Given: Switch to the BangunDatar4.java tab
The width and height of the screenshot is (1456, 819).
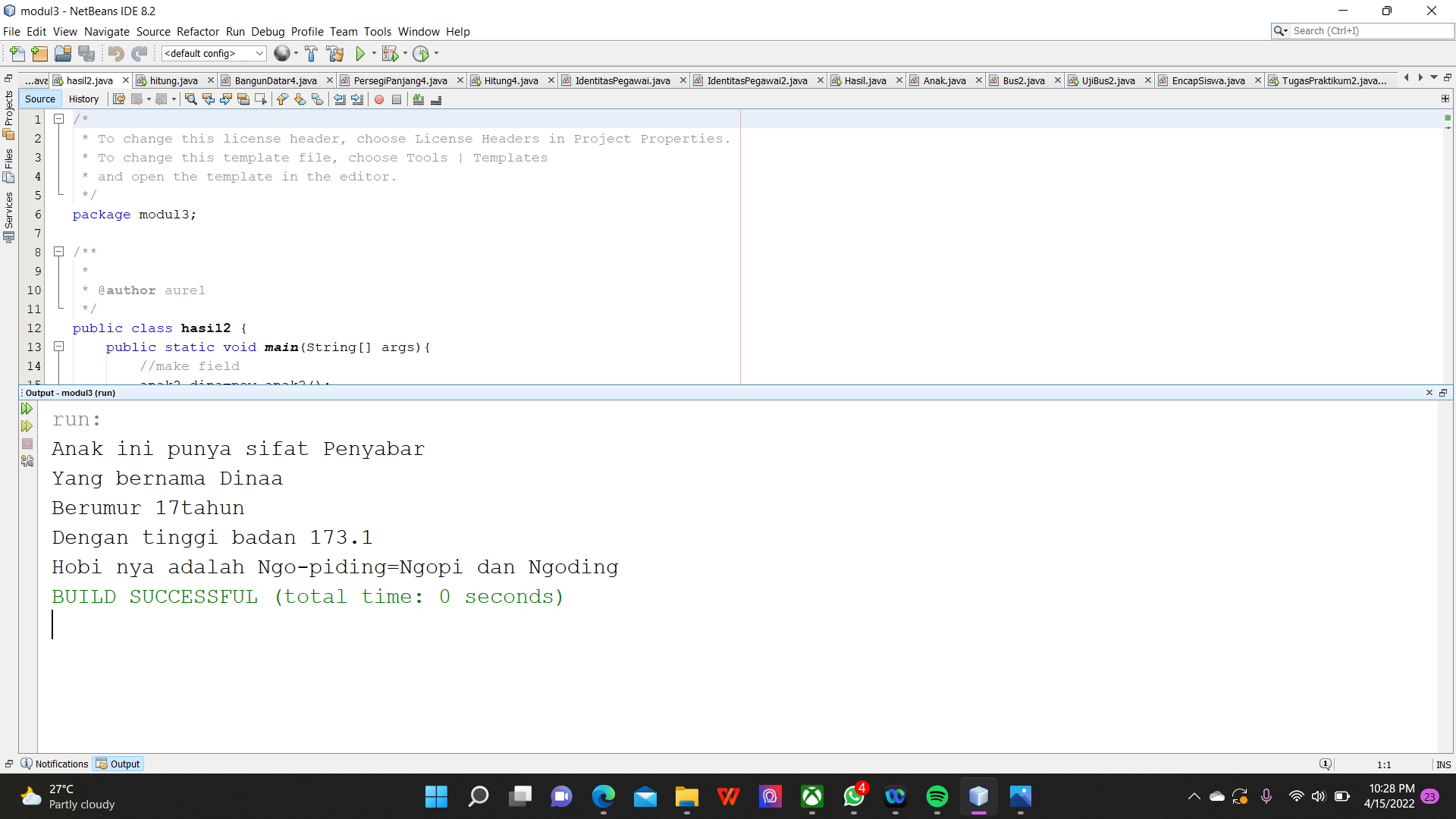Looking at the screenshot, I should (275, 80).
